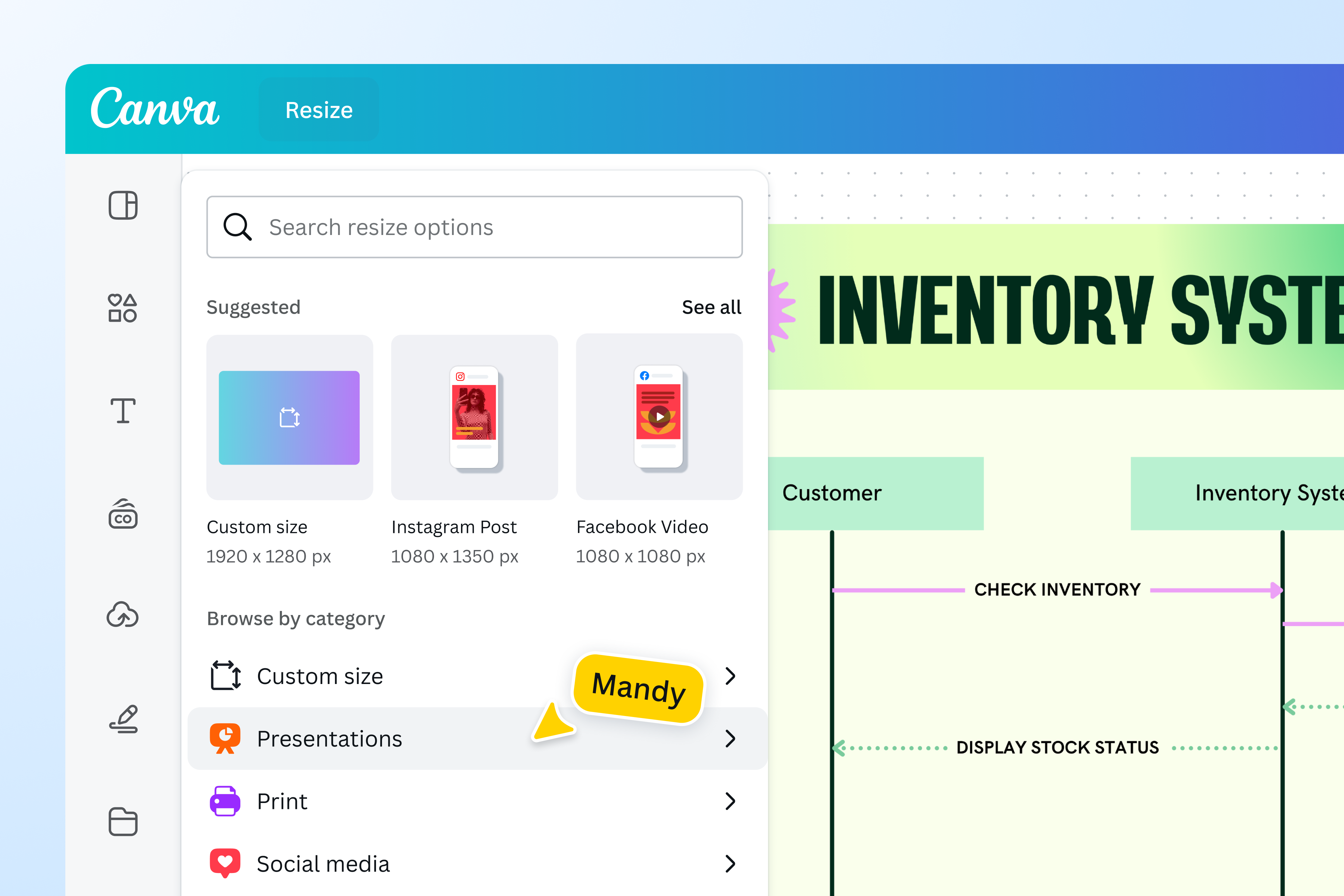Open the Design templates sidebar icon
This screenshot has height=896, width=1344.
[x=123, y=205]
